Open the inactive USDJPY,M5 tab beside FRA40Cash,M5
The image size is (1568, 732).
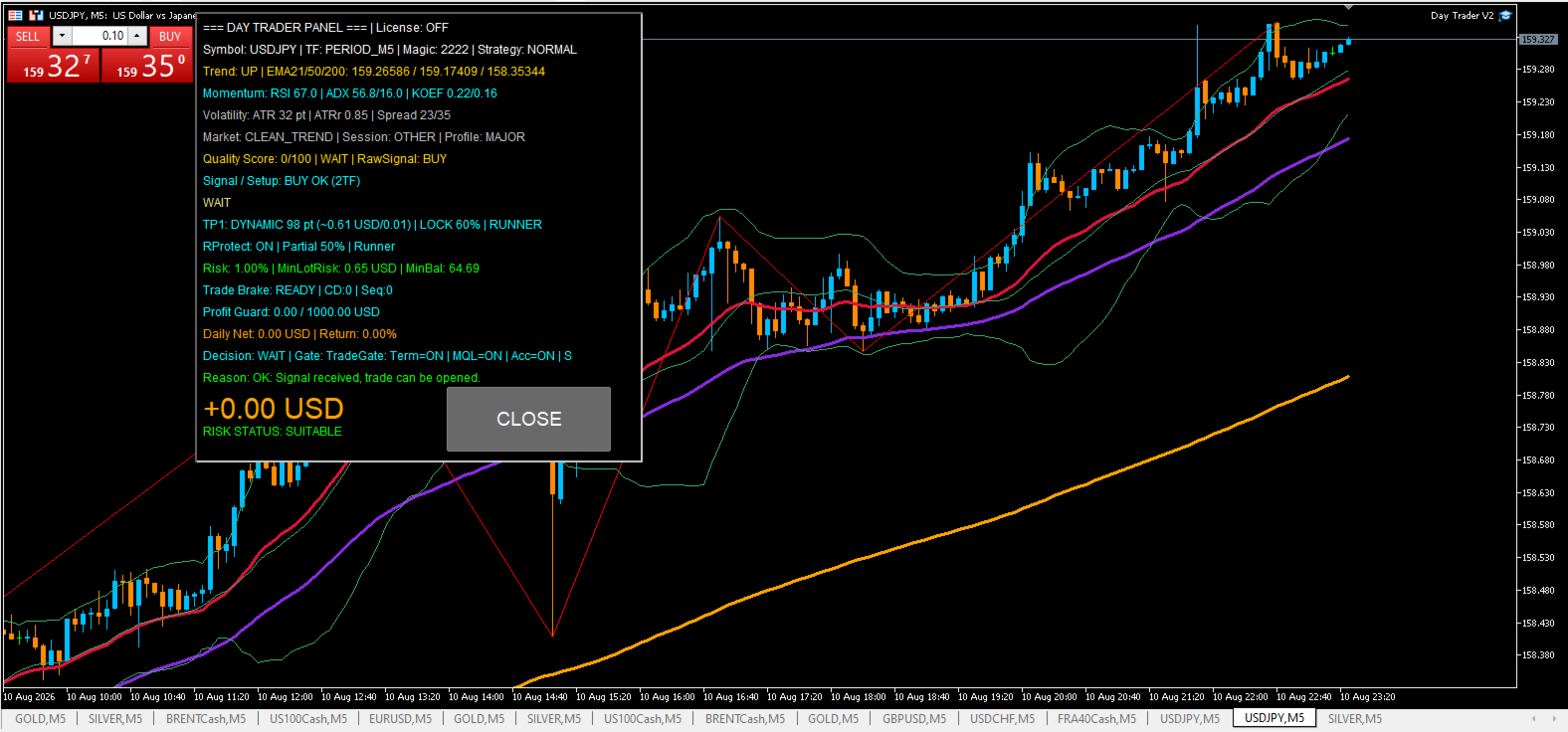[x=1190, y=719]
